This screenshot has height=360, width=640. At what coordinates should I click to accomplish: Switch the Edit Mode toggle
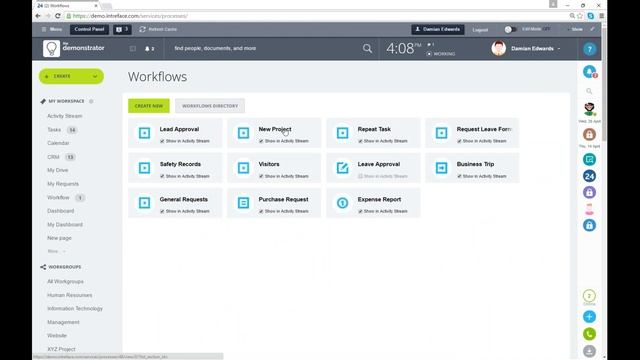pos(510,29)
